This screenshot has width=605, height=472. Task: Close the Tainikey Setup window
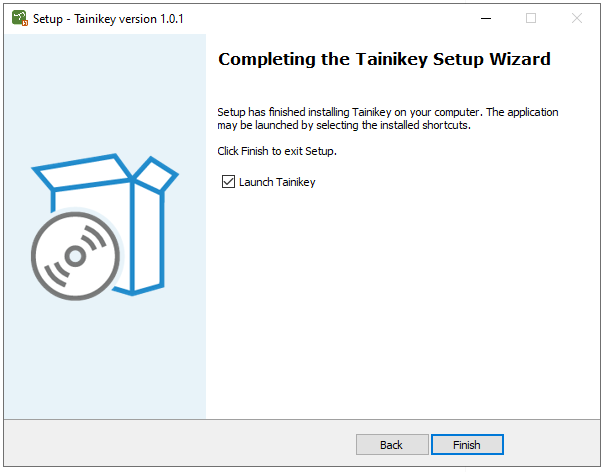click(577, 18)
